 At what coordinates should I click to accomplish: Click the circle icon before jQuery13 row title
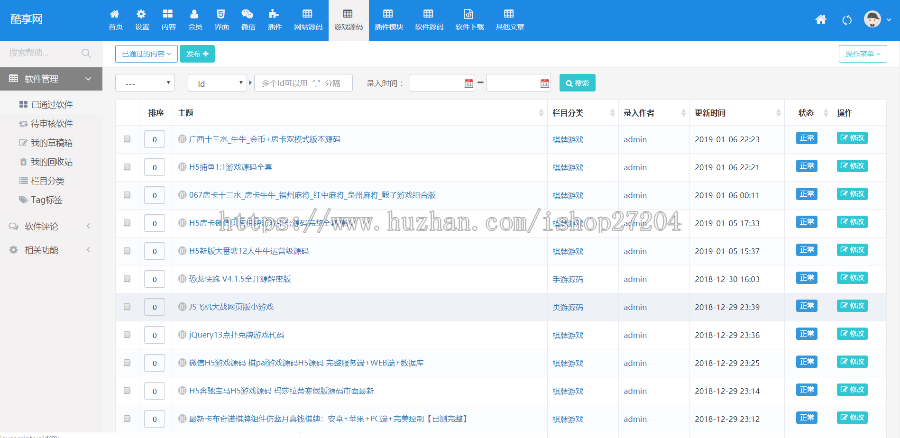tap(182, 335)
